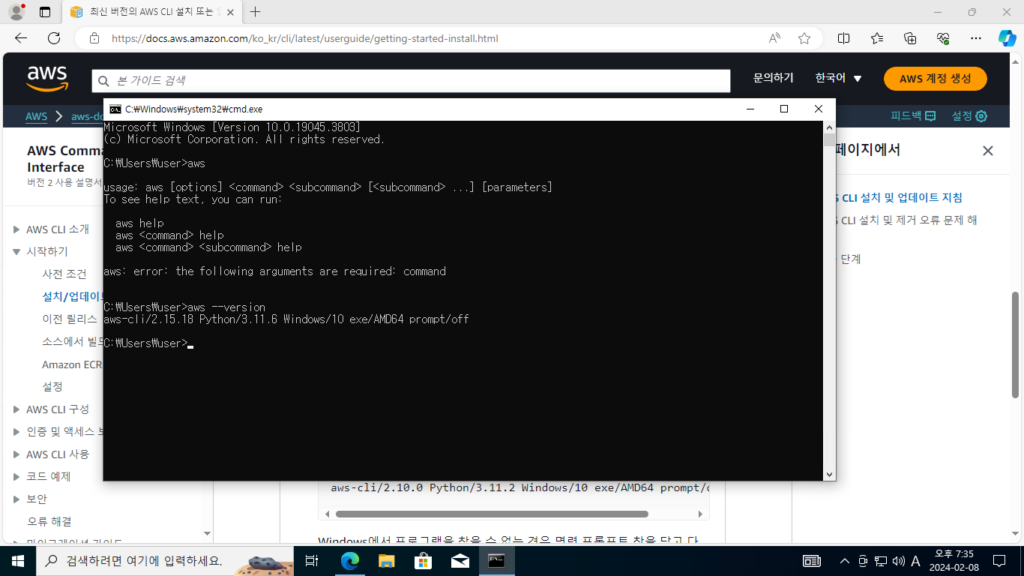Open Edge Settings and more menu
Screen dimensions: 1024x576
click(976, 39)
